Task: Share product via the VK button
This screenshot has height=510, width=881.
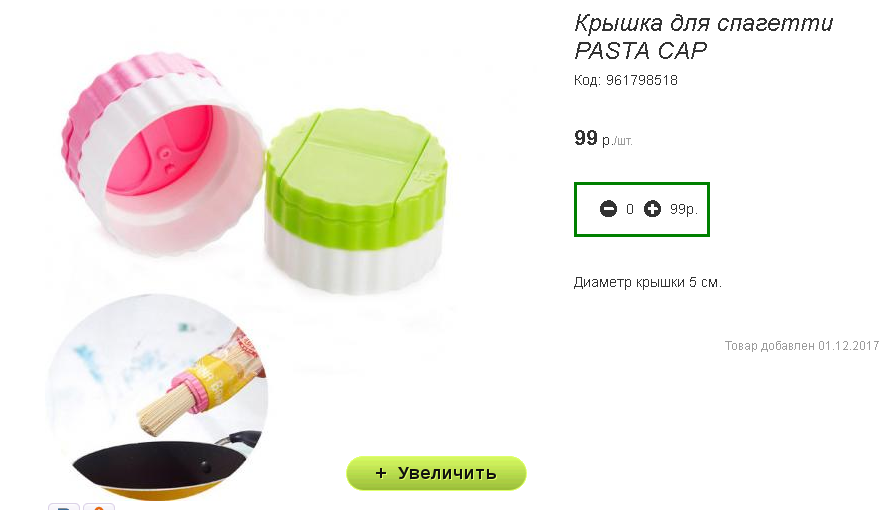Action: (x=63, y=507)
